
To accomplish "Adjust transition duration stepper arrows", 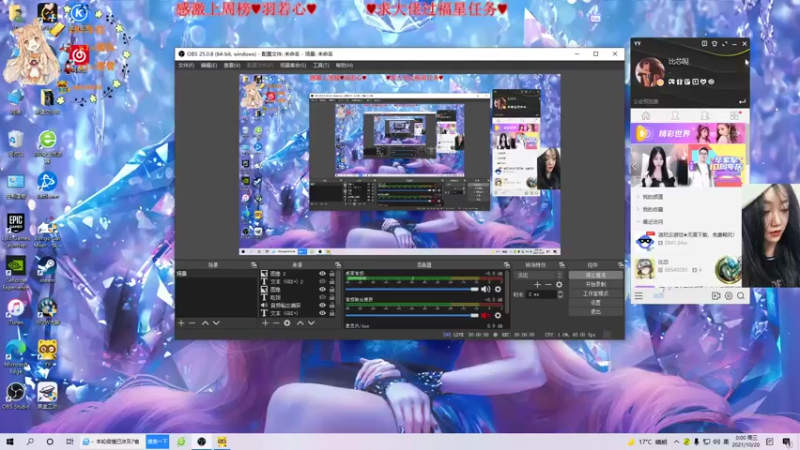I will [x=560, y=294].
